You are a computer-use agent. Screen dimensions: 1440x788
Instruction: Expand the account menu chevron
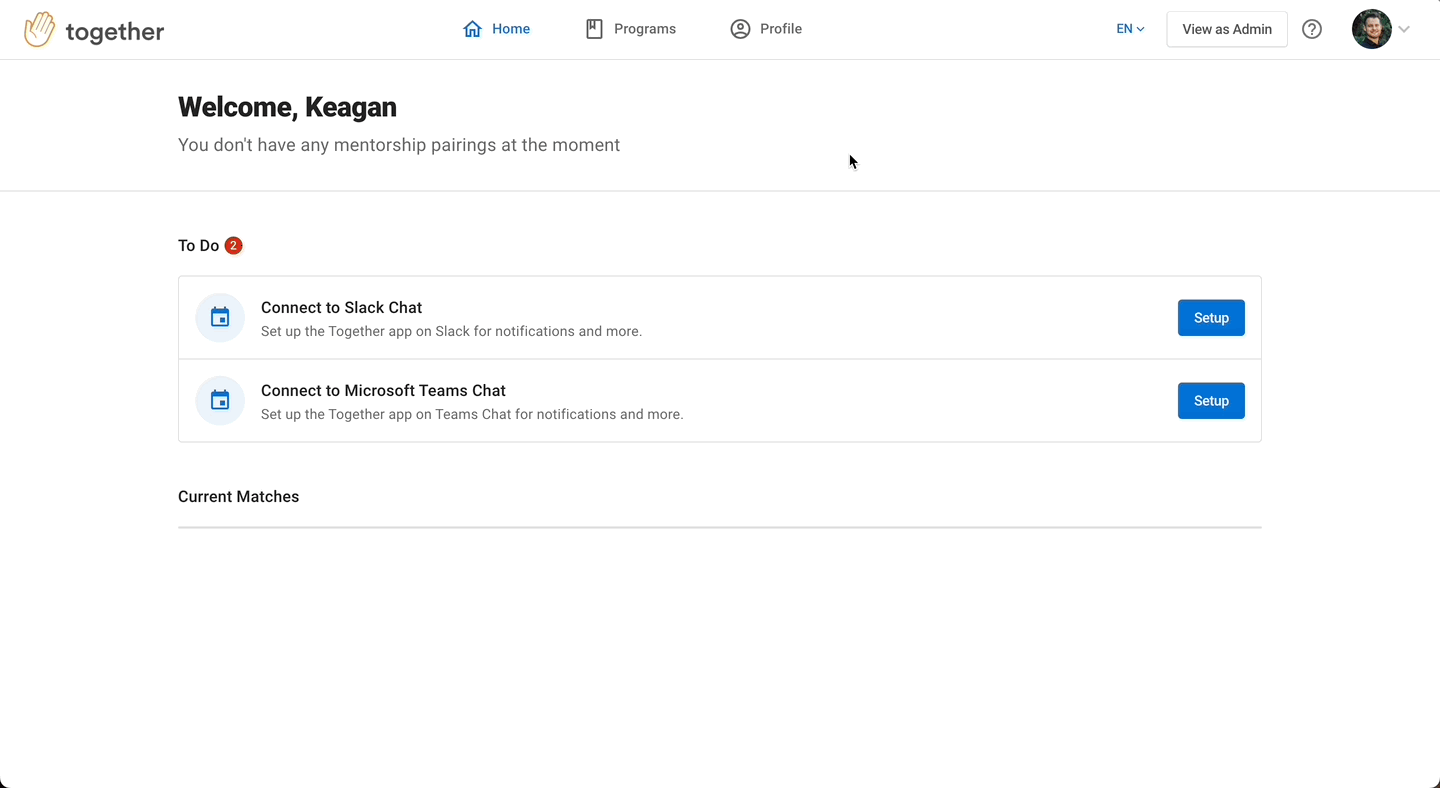click(x=1404, y=29)
